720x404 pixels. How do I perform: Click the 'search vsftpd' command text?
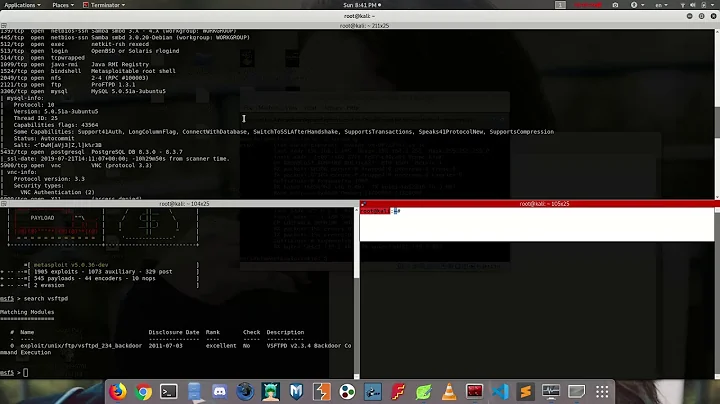[x=46, y=298]
